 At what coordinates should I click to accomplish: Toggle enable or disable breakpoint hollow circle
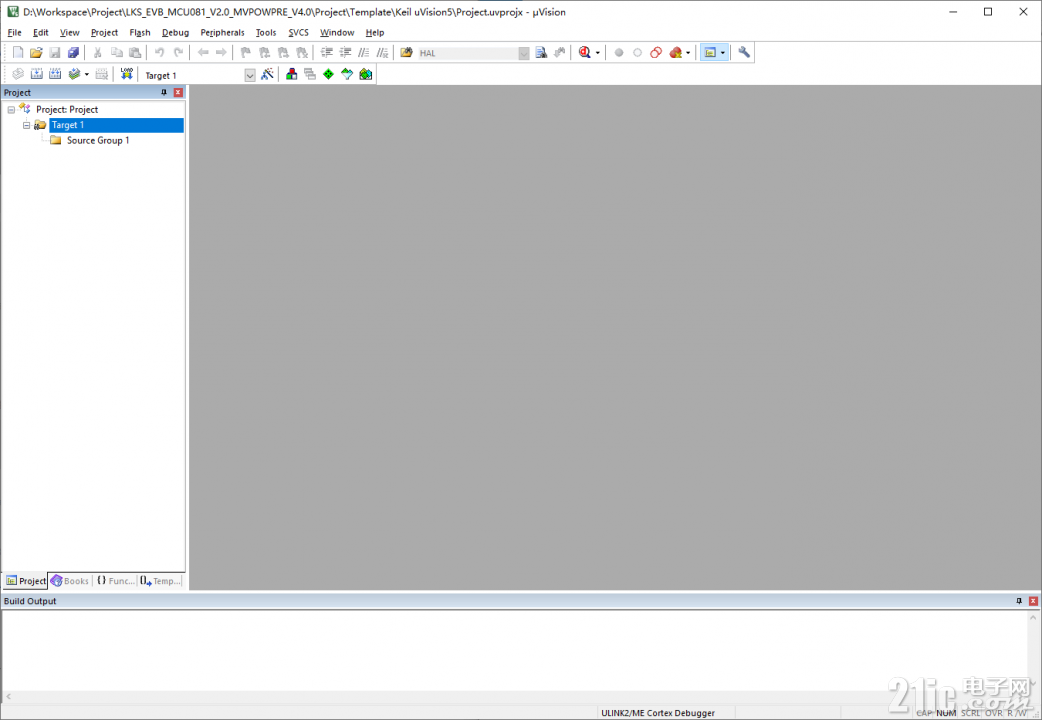pos(637,53)
